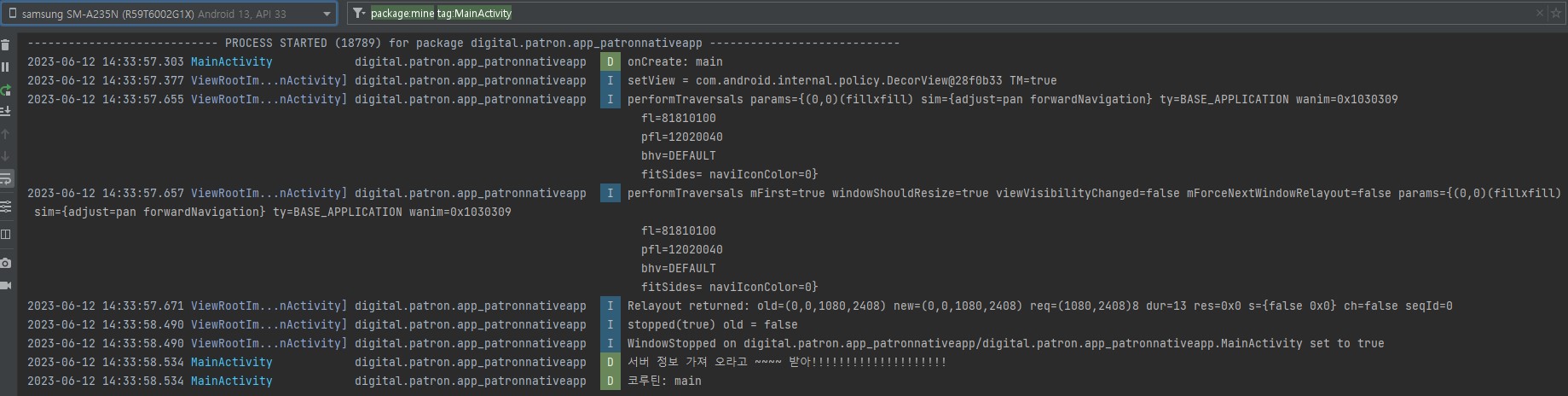Toggle soft-wrap for log lines

click(x=6, y=179)
